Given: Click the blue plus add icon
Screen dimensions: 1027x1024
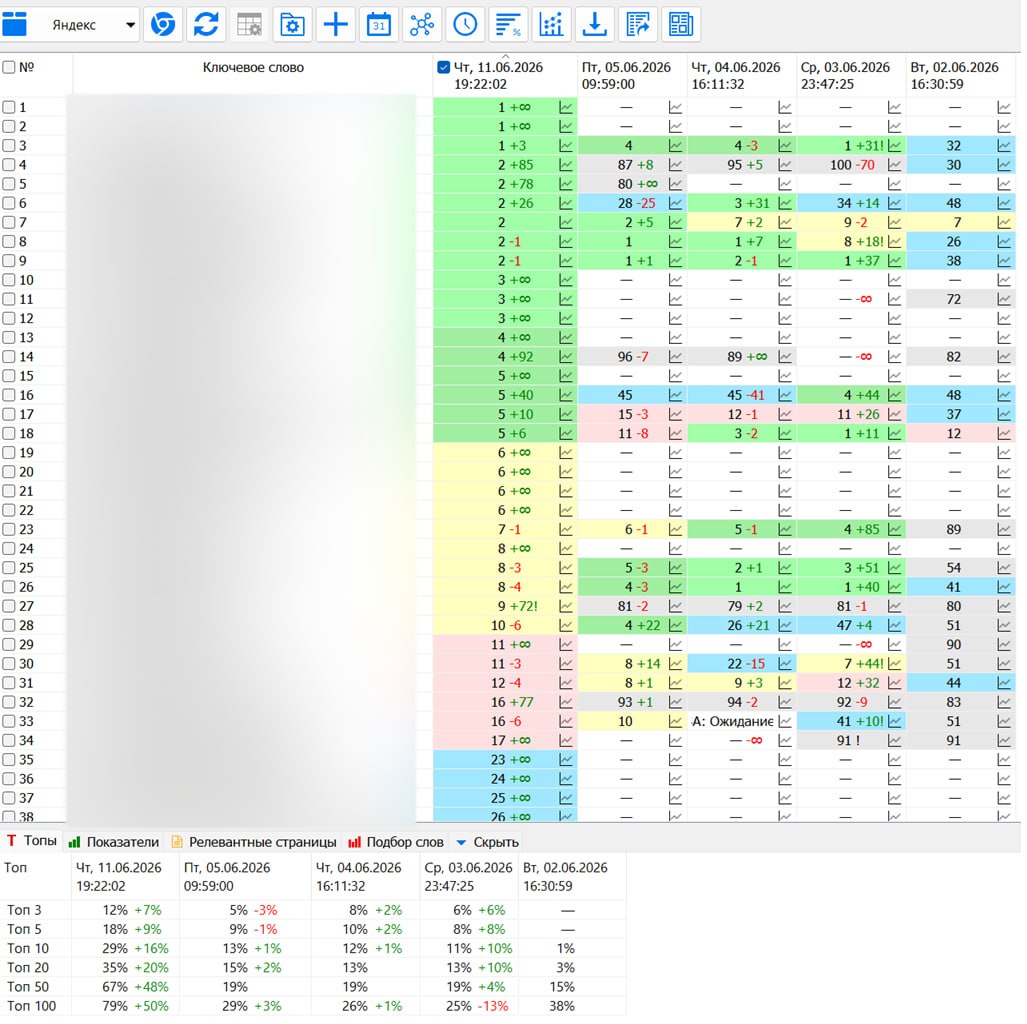Looking at the screenshot, I should click(335, 24).
